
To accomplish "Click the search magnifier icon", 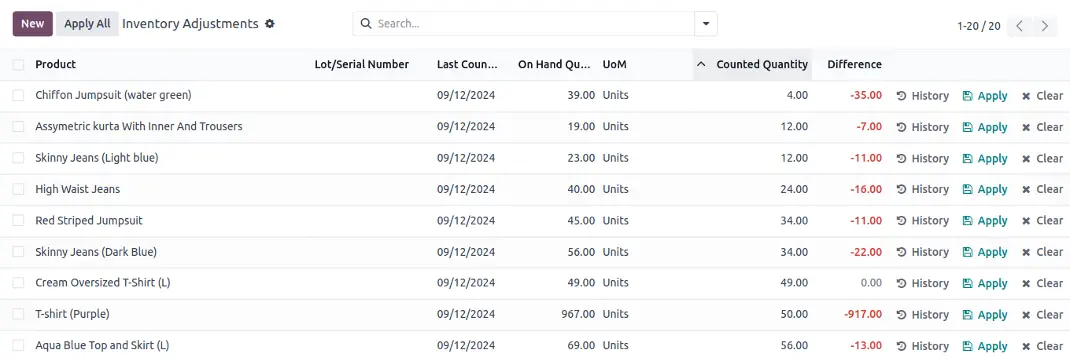I will click(x=366, y=24).
